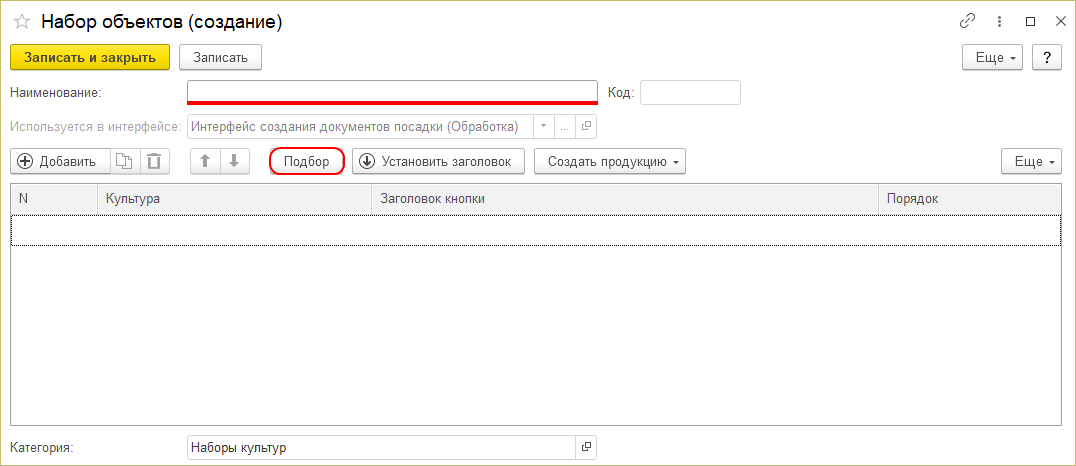Move row up with arrow icon
Image resolution: width=1076 pixels, height=466 pixels.
pyautogui.click(x=204, y=161)
